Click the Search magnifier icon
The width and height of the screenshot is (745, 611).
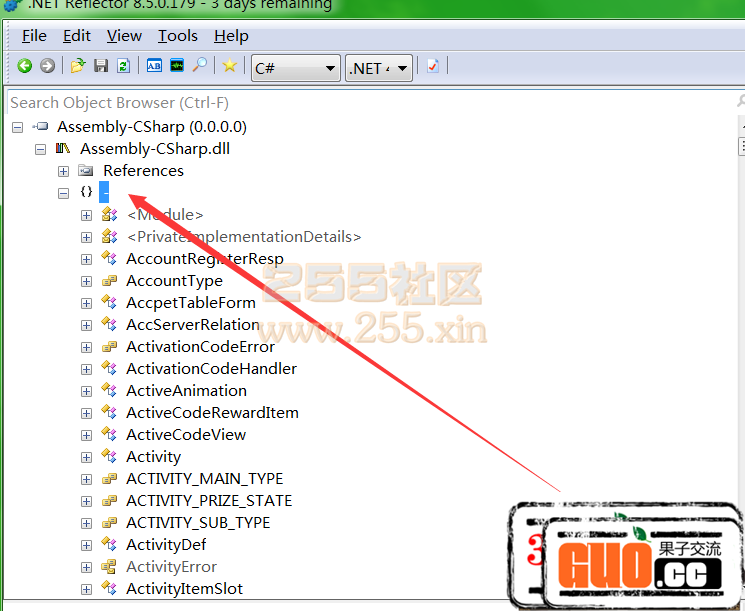point(200,67)
